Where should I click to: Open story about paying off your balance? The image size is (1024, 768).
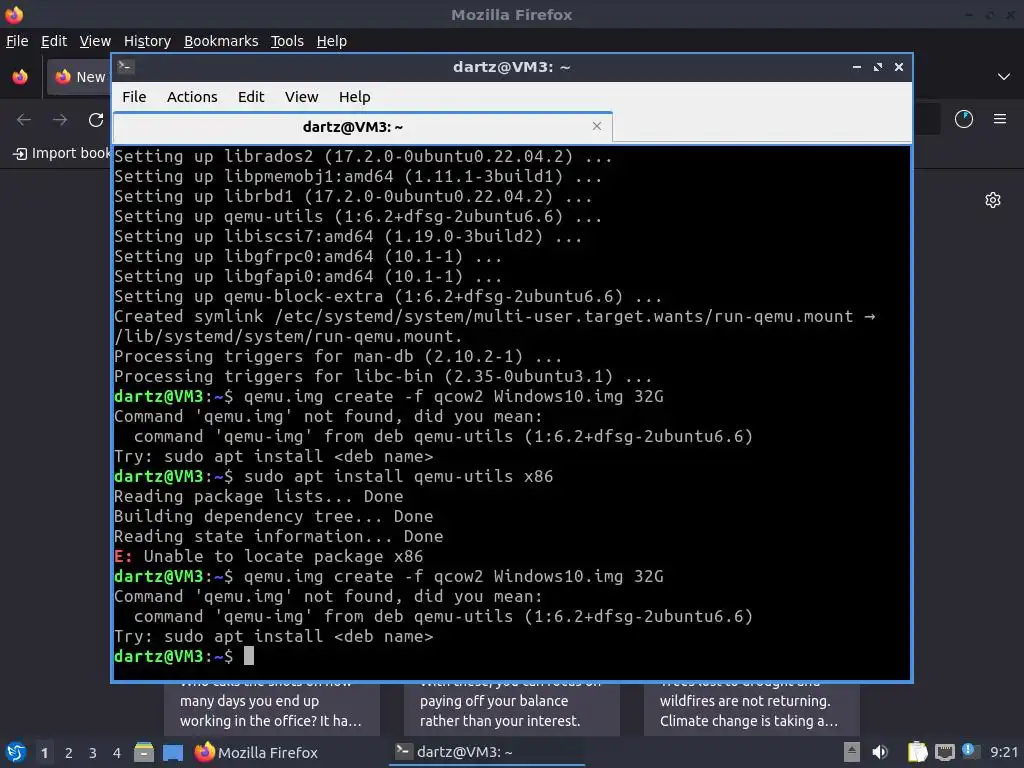click(511, 710)
